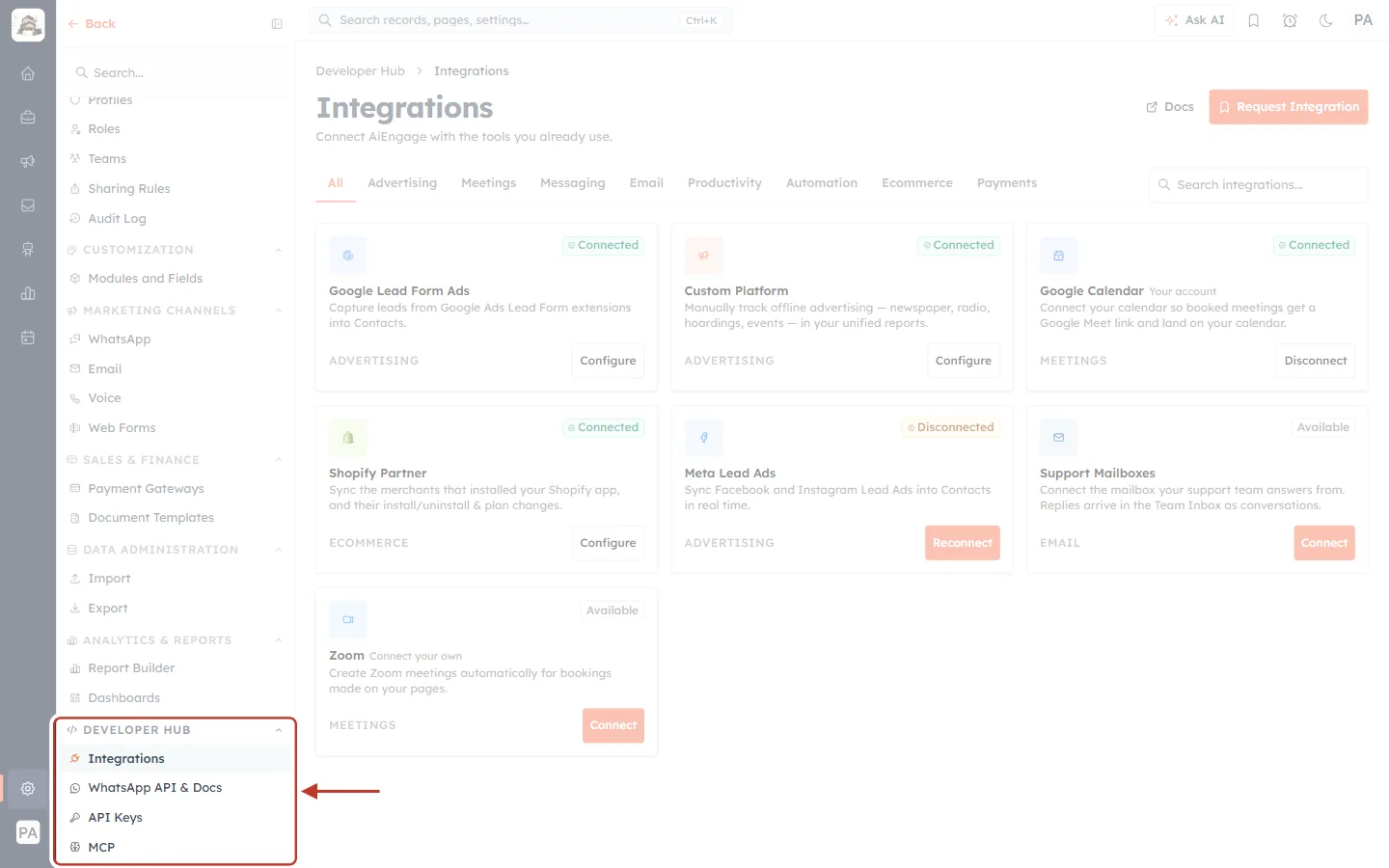
Task: Collapse the Customization section
Action: [x=279, y=250]
